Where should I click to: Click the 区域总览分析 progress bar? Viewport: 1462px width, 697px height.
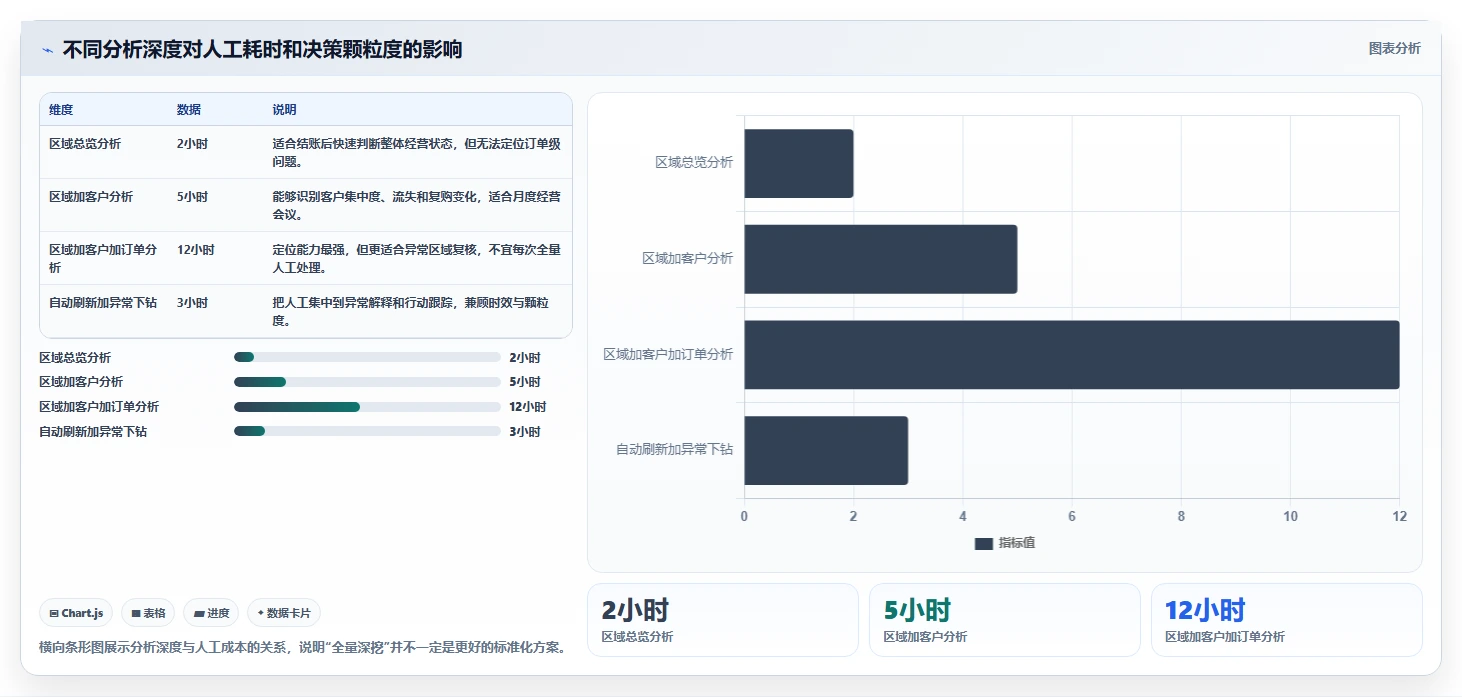(x=367, y=357)
